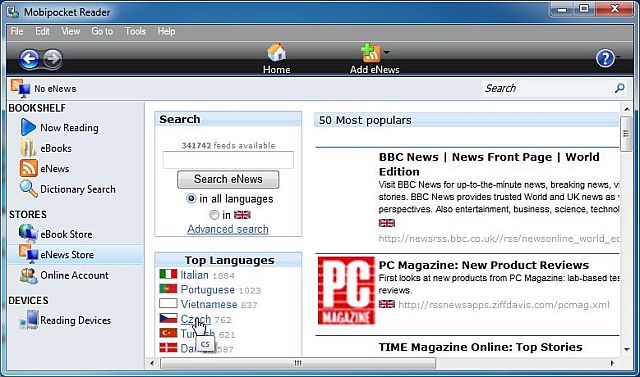Click the Search eNews button
The width and height of the screenshot is (640, 377).
coord(228,179)
